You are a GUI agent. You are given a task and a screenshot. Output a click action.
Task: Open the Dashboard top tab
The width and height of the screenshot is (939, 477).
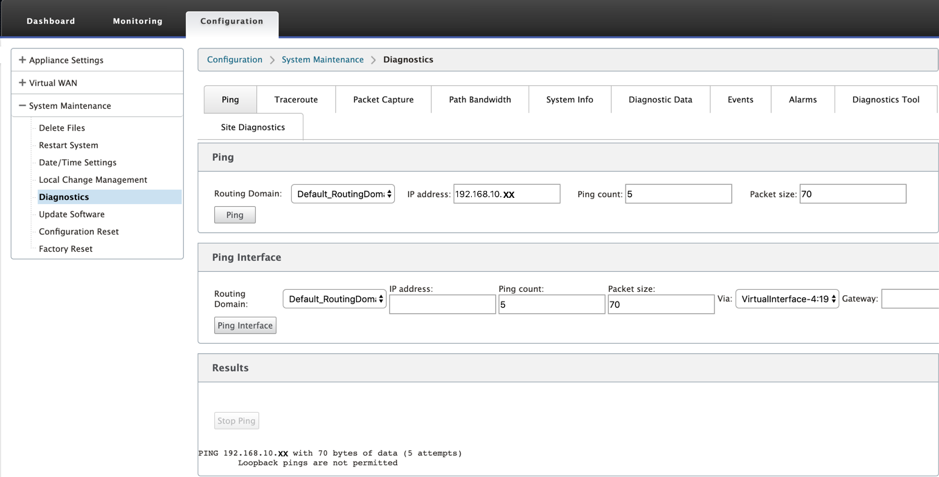50,21
